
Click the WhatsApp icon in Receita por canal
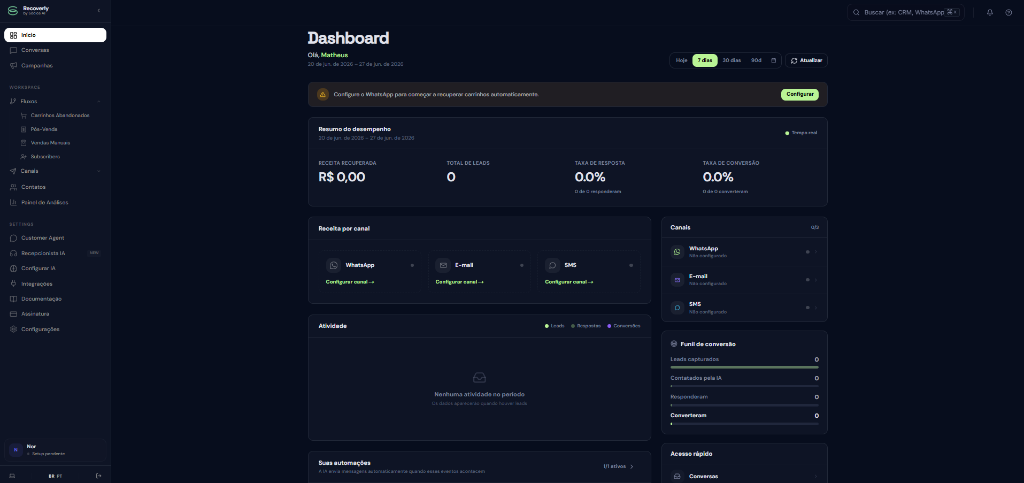point(334,265)
